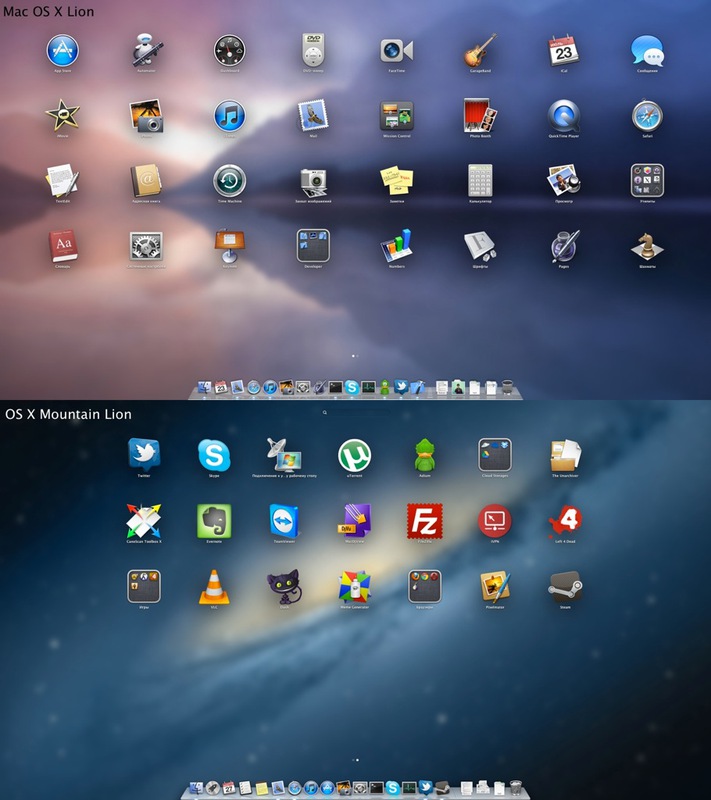Viewport: 711px width, 800px height.
Task: Launch Safari compass in Lion Launchpad
Action: [x=647, y=116]
